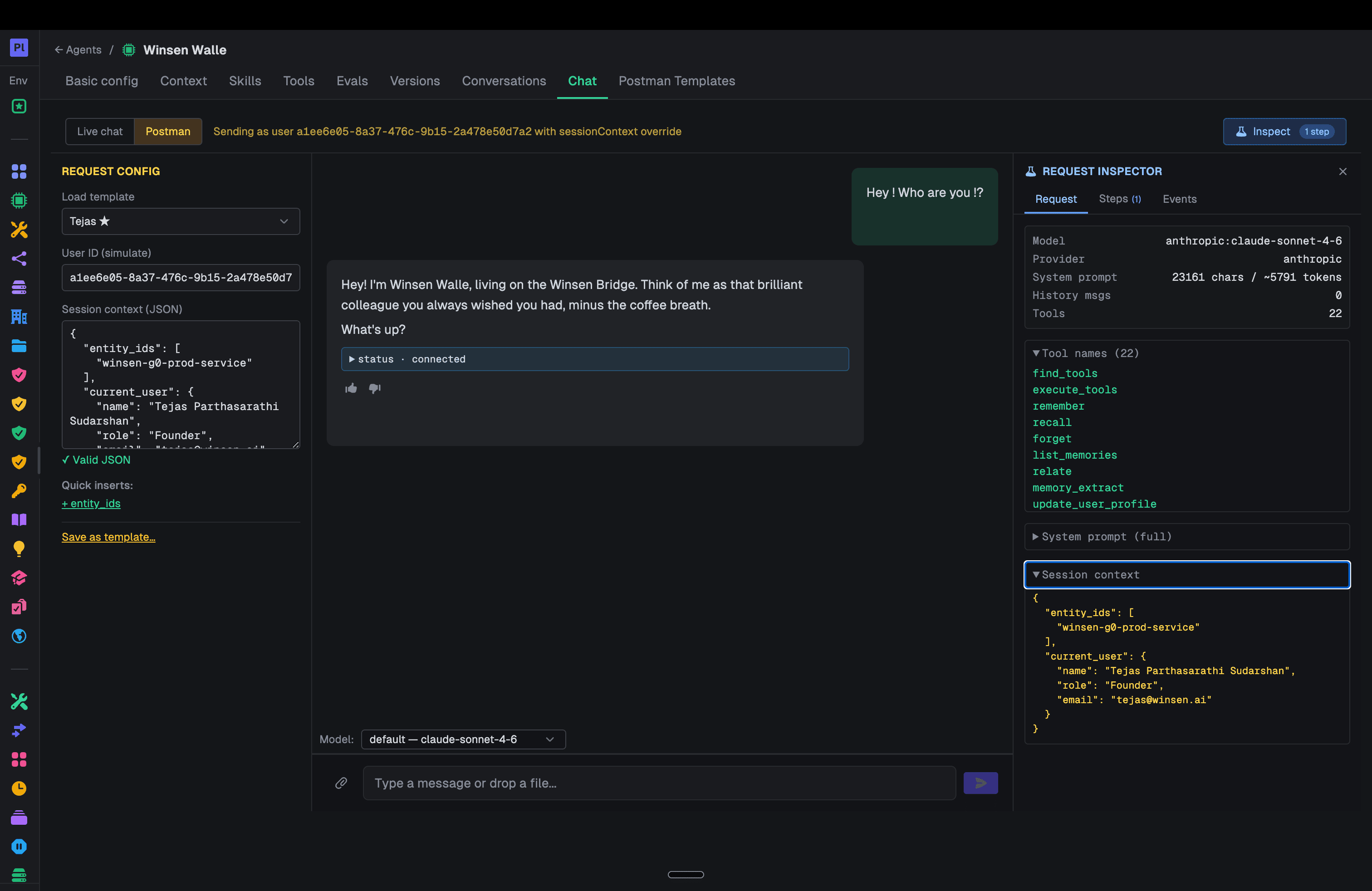Open the Conversations tab

[x=504, y=81]
